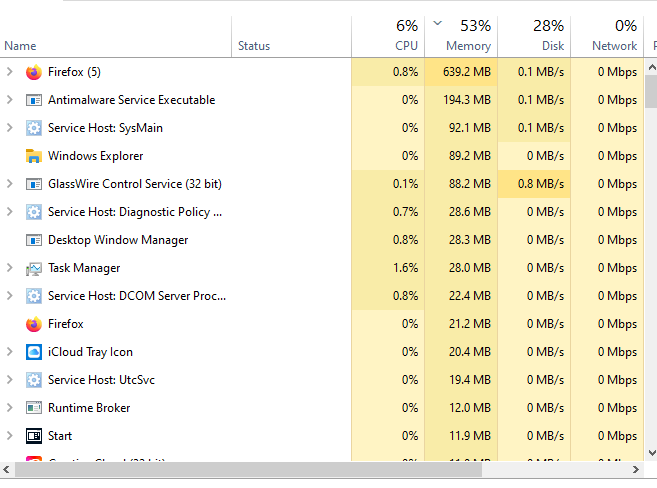
Task: Expand Antimalware Service Executable row
Action: pos(9,100)
